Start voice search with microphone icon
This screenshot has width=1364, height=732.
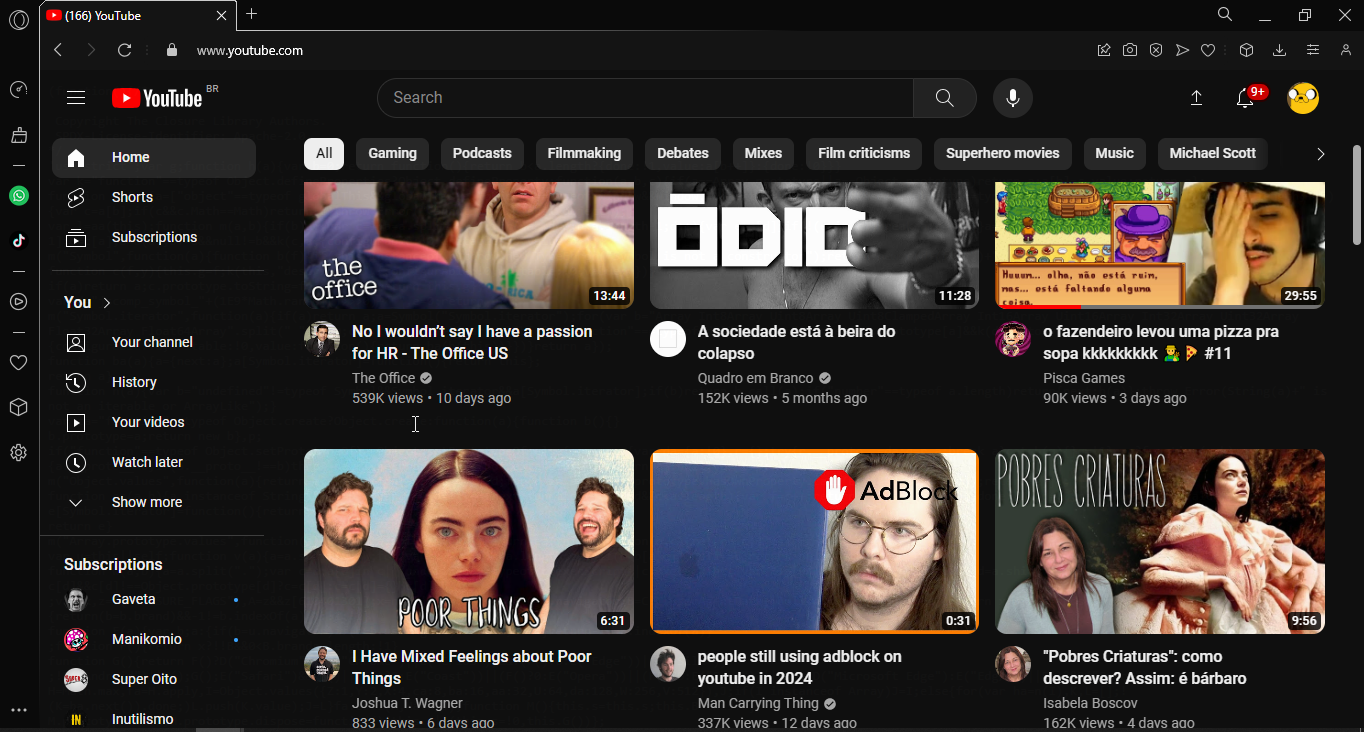coord(1013,98)
